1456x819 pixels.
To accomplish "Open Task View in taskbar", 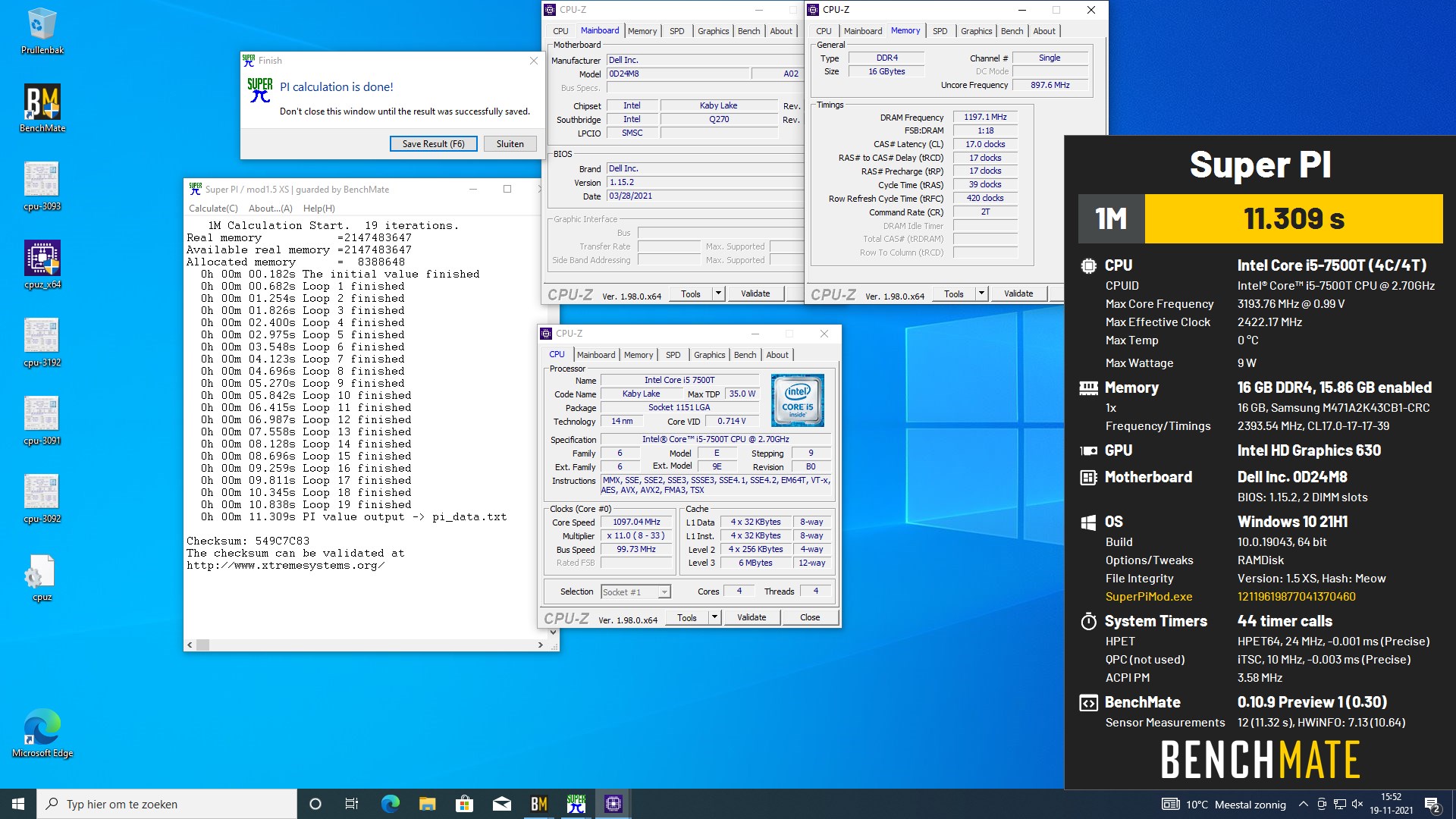I will pyautogui.click(x=352, y=804).
